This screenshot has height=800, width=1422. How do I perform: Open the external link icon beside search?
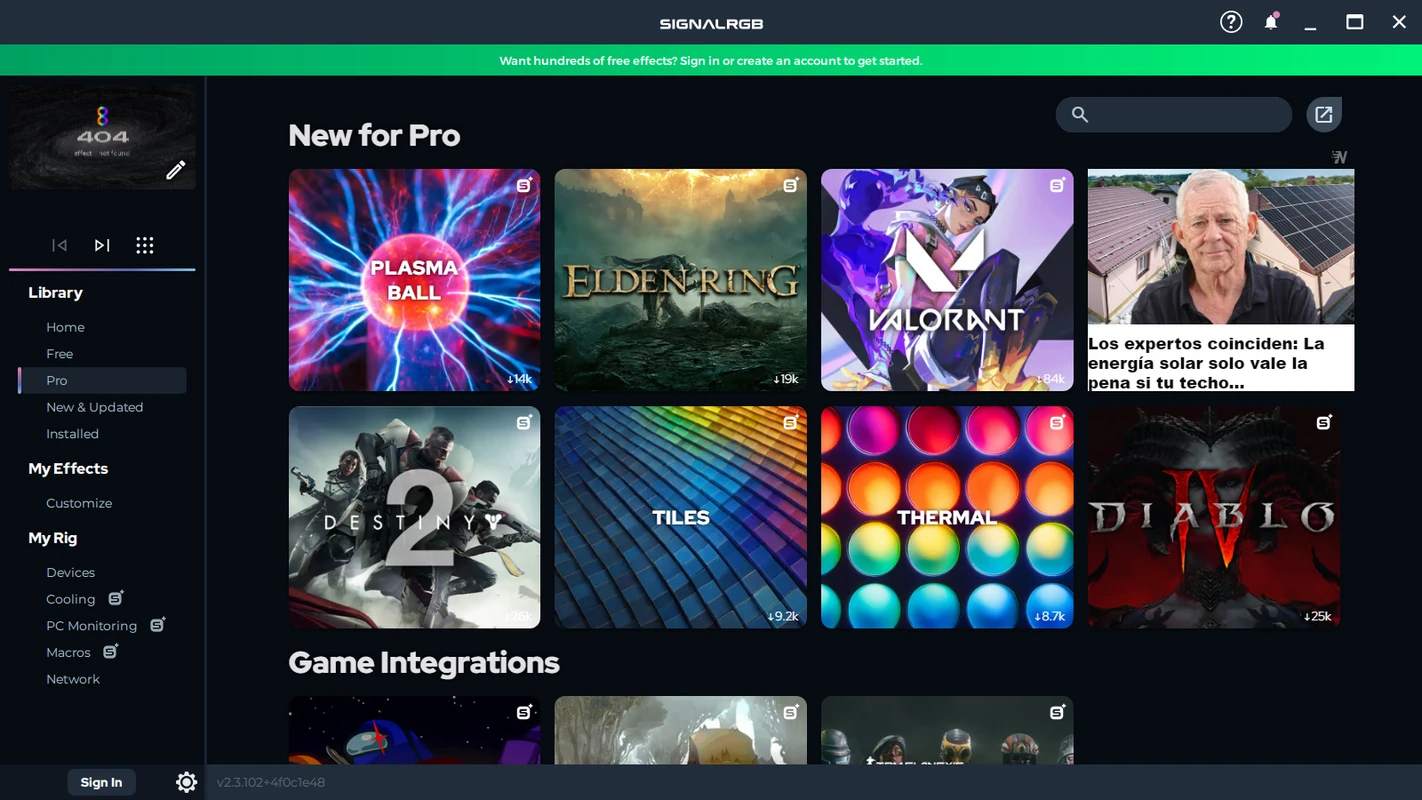(1324, 115)
